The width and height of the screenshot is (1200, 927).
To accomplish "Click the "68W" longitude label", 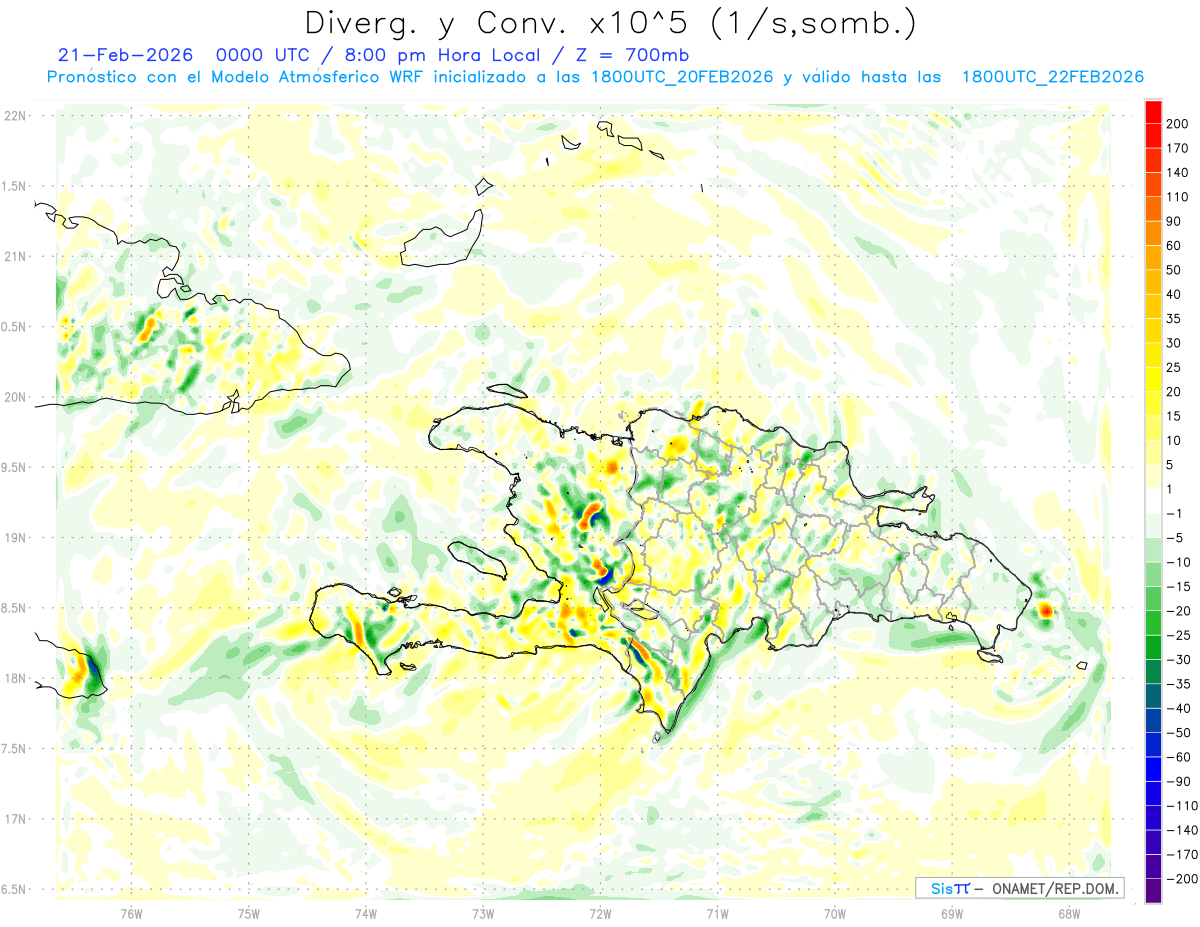I will coord(1069,912).
